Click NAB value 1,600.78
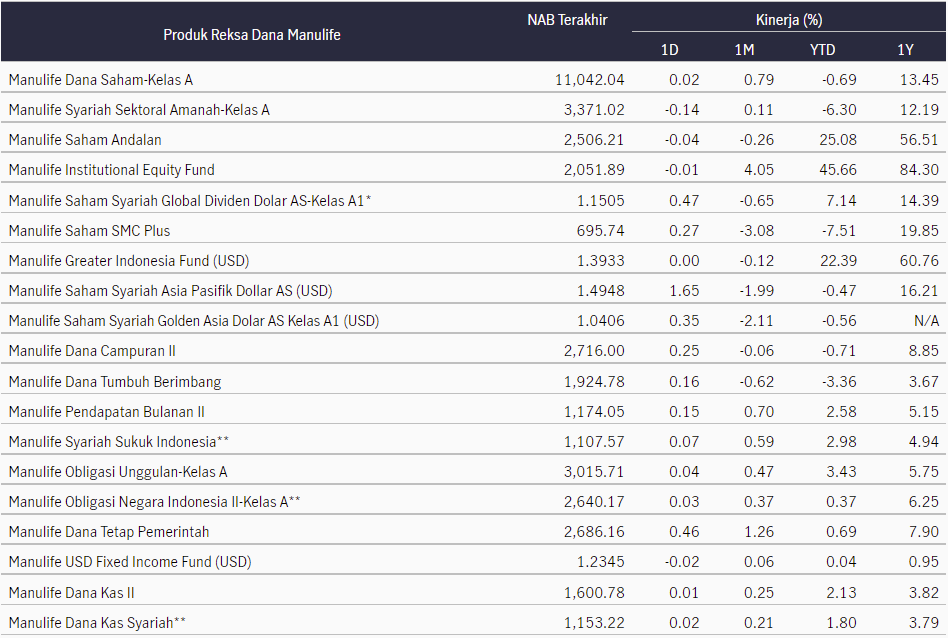Image resolution: width=948 pixels, height=638 pixels. click(x=594, y=593)
